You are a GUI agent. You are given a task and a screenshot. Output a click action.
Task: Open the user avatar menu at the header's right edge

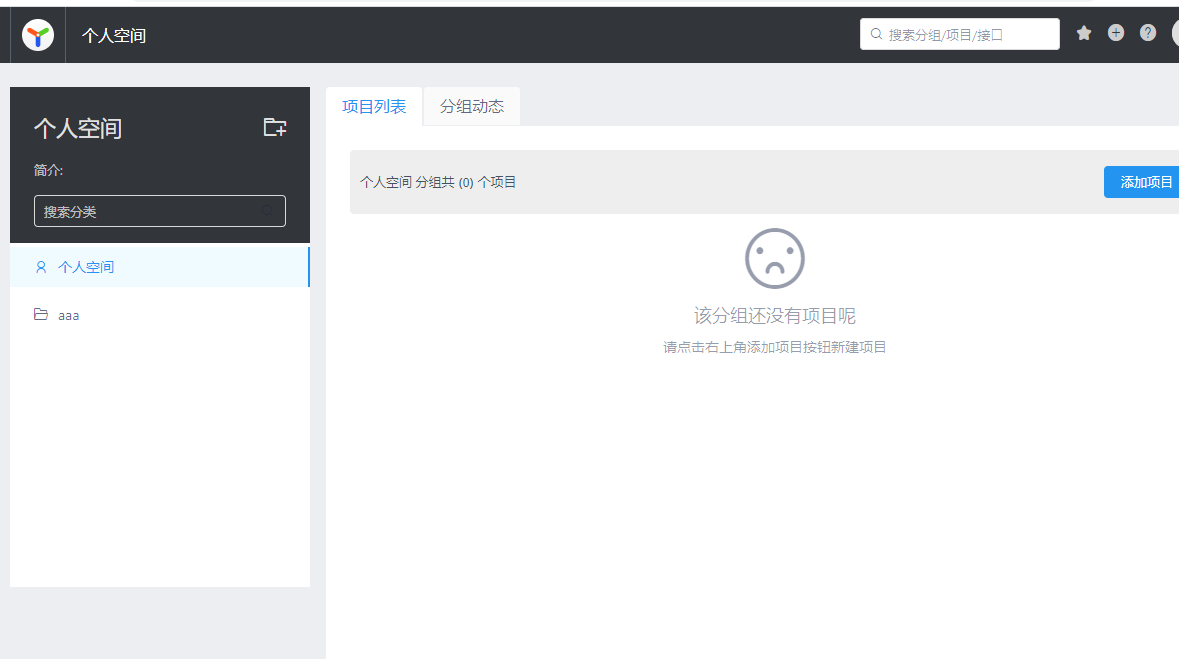pos(1175,34)
